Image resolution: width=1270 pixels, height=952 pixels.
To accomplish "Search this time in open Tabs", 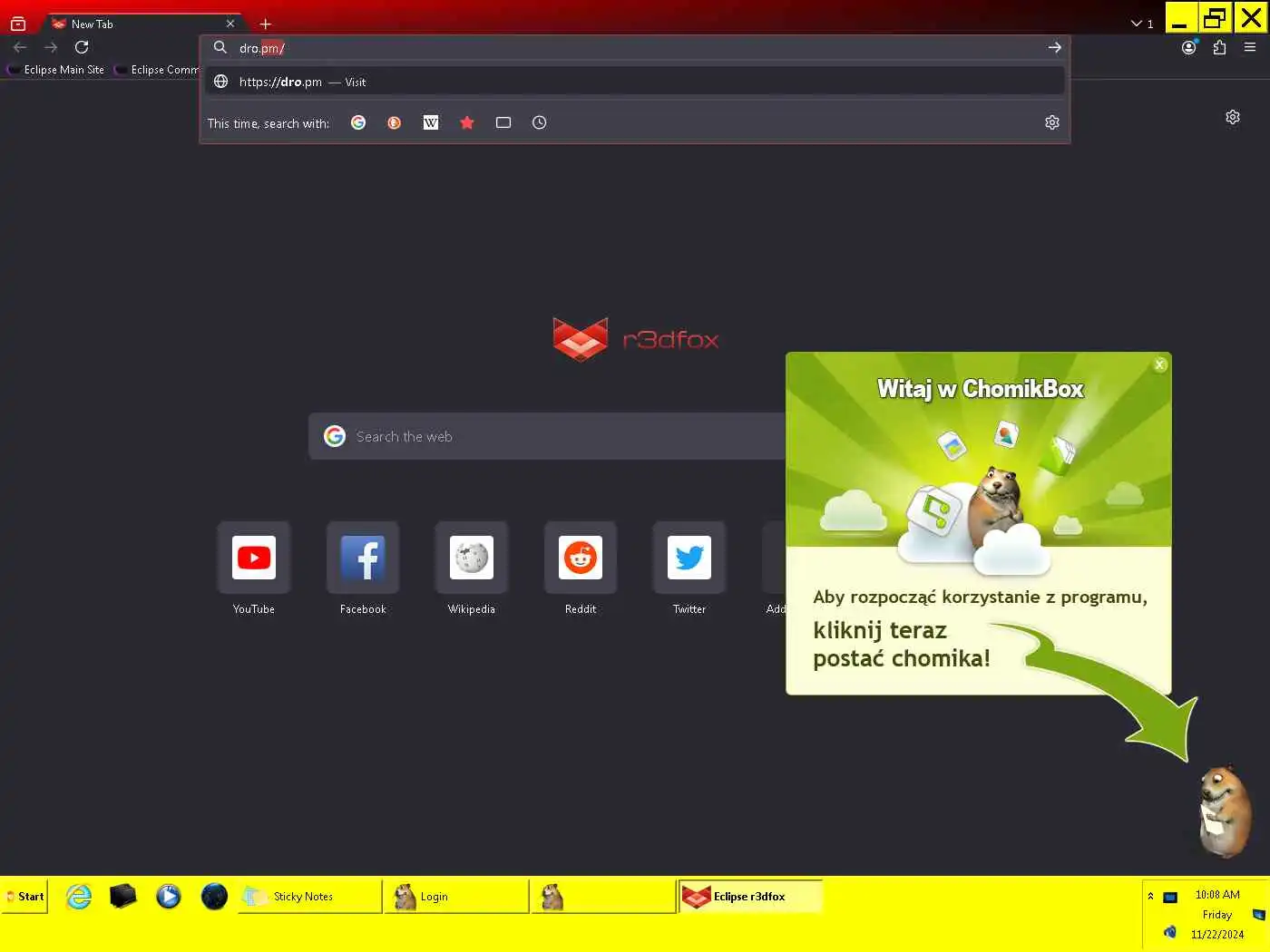I will 503,122.
